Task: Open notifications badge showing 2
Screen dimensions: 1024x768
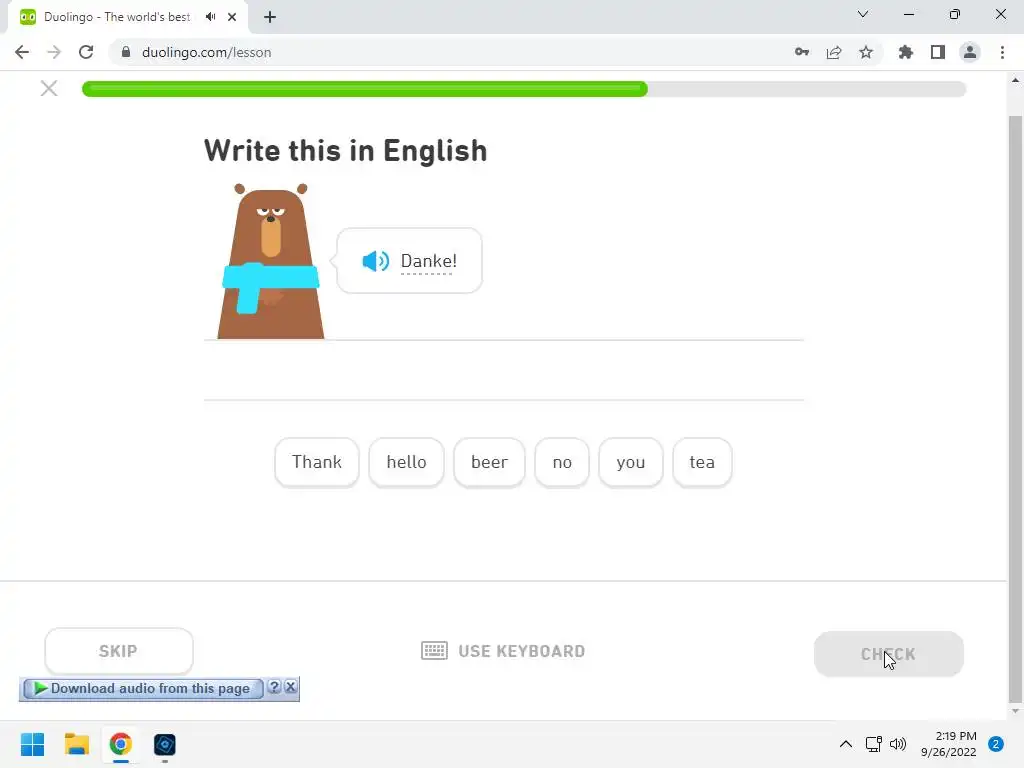Action: (x=996, y=744)
